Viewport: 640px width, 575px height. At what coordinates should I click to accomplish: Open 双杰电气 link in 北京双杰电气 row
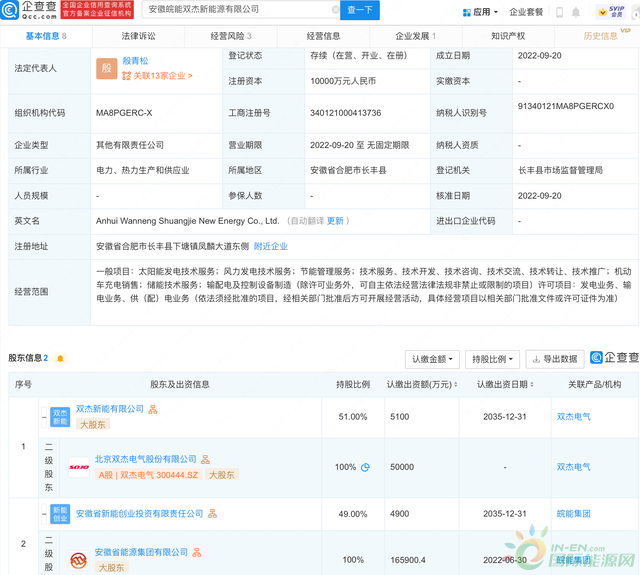tap(573, 467)
